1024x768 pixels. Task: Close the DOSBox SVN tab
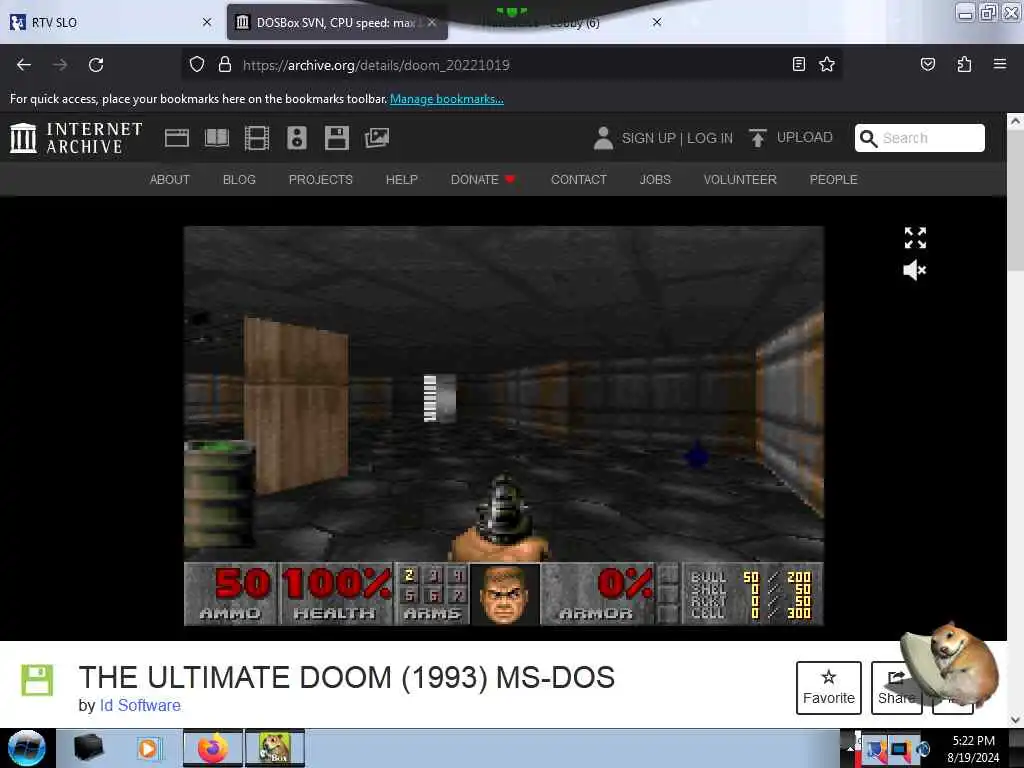432,22
